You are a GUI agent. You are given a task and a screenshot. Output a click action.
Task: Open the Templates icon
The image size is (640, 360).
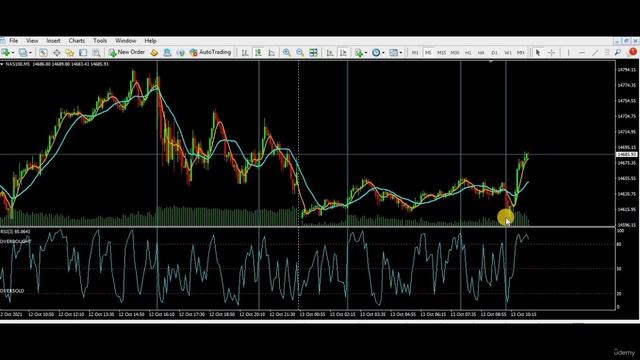pos(393,53)
